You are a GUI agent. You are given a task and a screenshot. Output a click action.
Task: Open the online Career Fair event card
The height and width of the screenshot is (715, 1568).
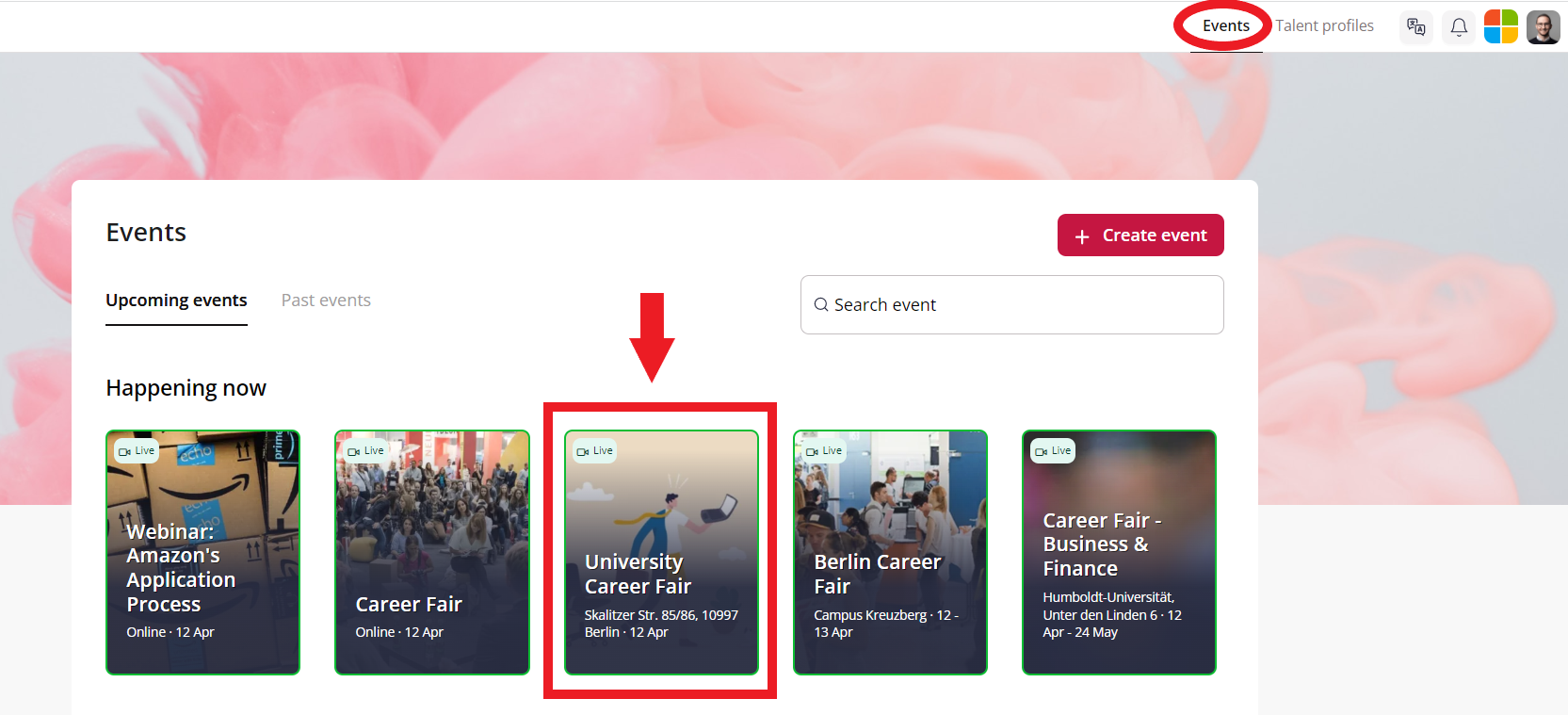[x=432, y=553]
